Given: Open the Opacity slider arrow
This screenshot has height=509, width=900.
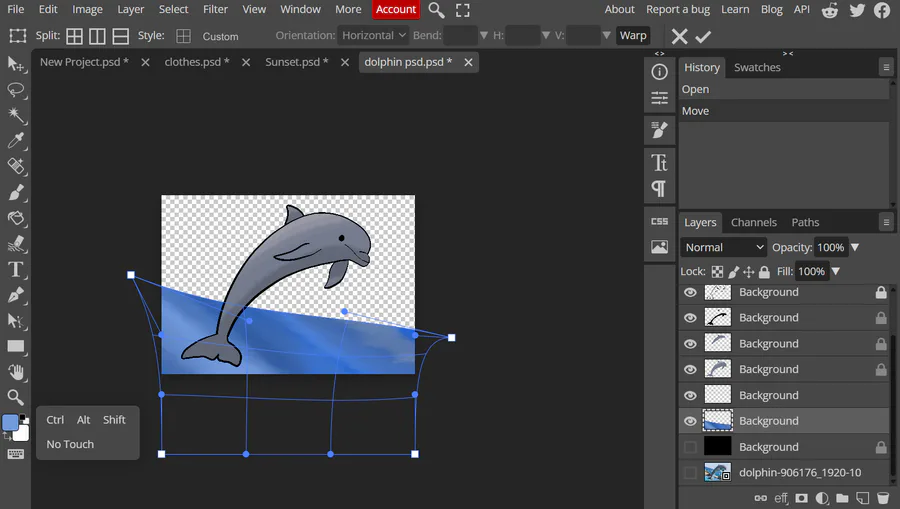Looking at the screenshot, I should pos(855,247).
